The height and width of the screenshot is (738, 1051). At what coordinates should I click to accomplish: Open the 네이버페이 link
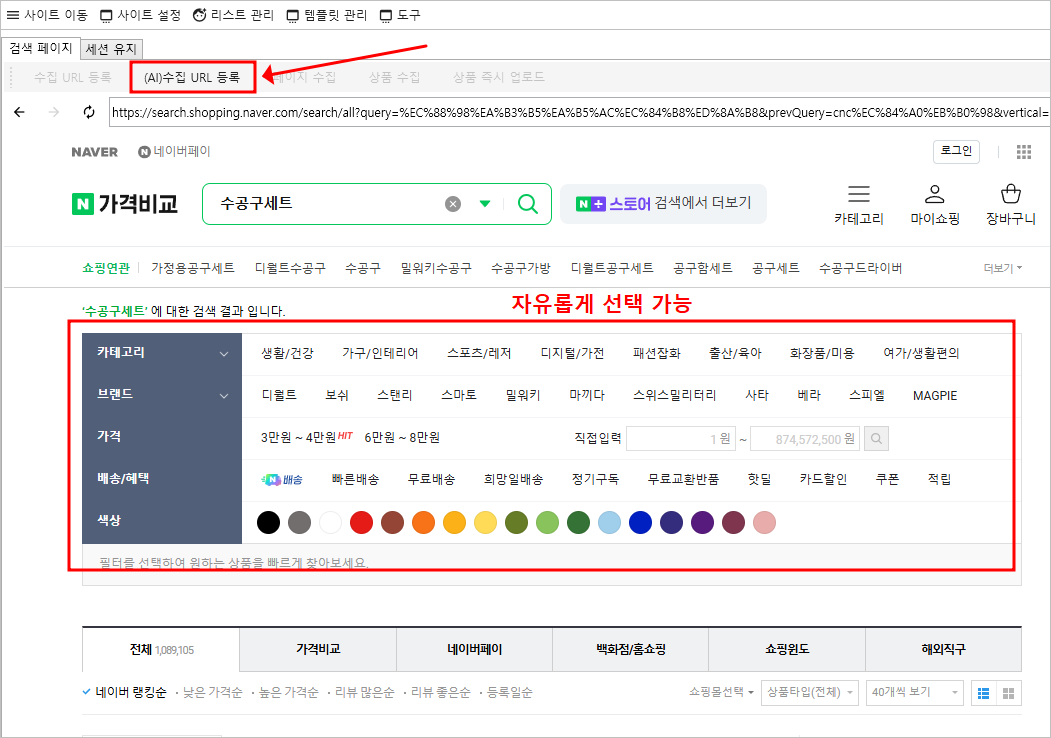pos(174,152)
